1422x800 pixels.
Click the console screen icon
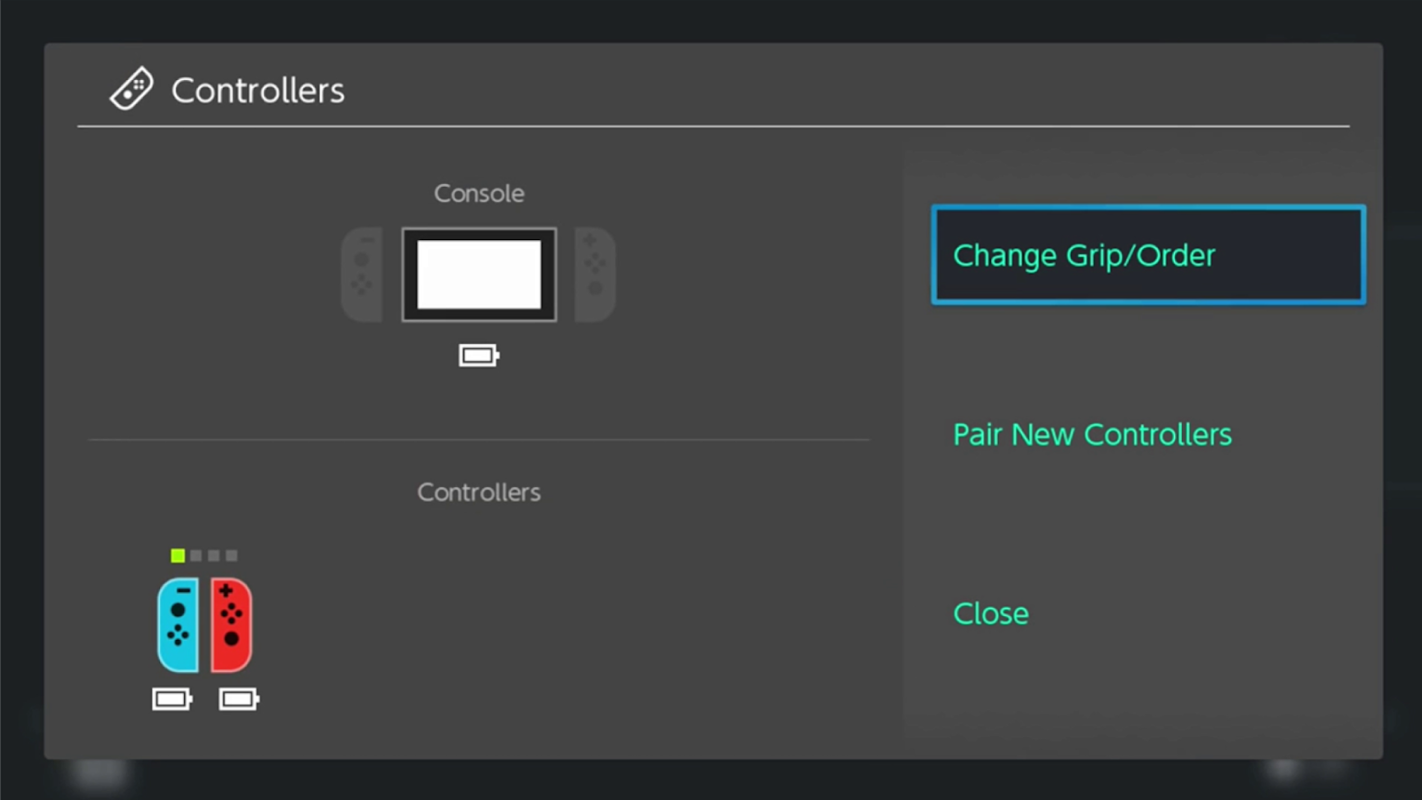pos(479,275)
